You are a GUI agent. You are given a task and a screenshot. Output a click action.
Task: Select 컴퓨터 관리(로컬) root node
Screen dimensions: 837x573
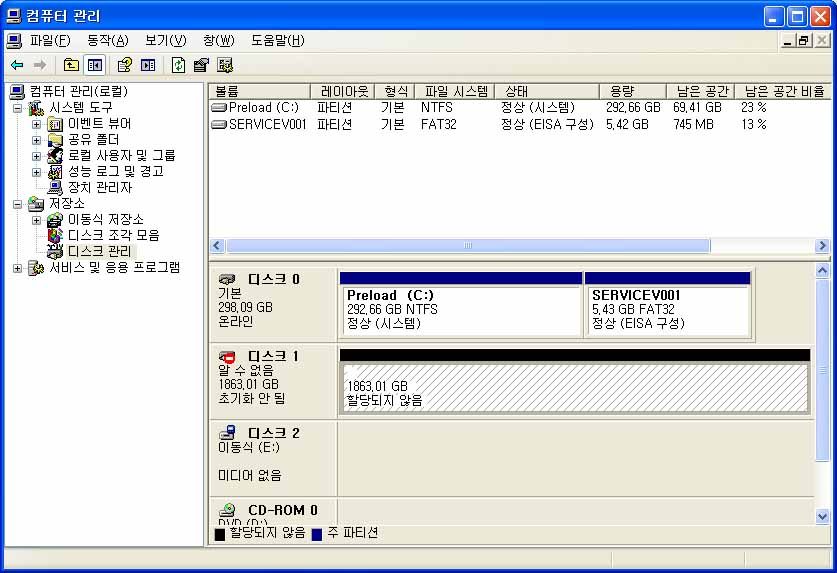click(78, 91)
